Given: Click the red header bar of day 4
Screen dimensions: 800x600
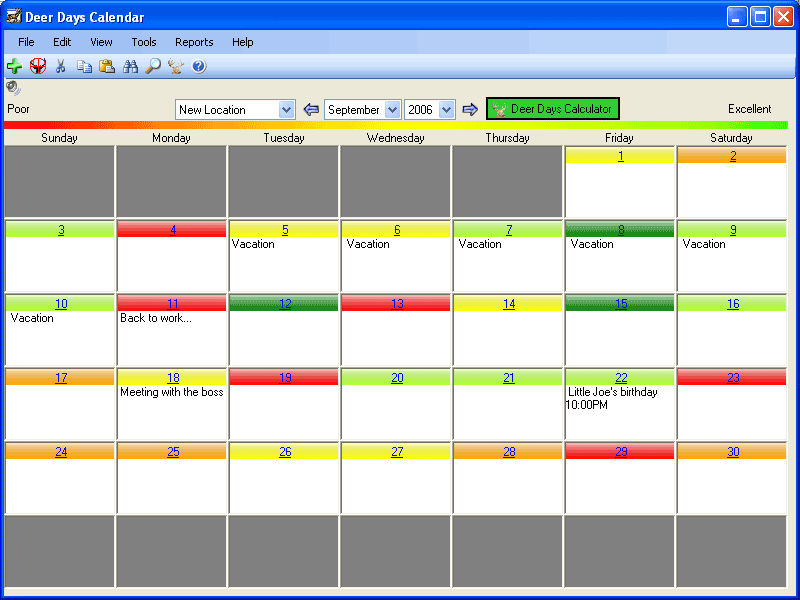Looking at the screenshot, I should tap(150, 230).
